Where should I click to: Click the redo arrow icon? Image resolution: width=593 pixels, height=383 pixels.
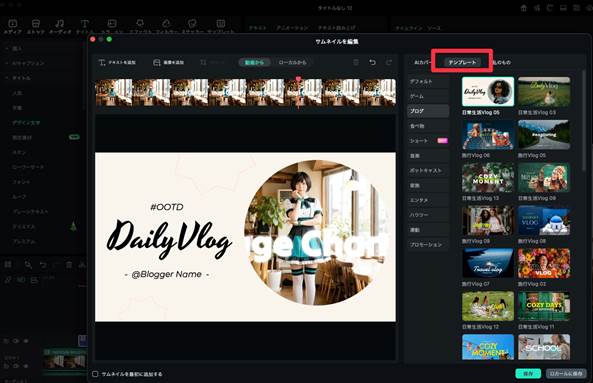(x=389, y=62)
